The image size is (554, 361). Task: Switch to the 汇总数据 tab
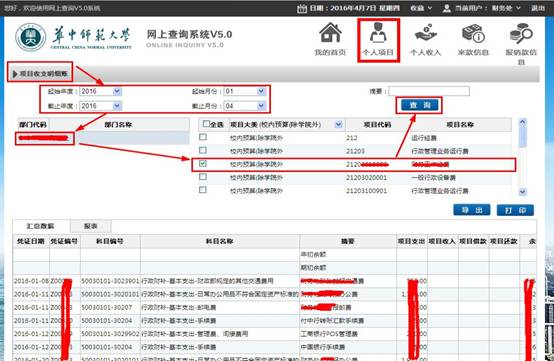click(41, 226)
